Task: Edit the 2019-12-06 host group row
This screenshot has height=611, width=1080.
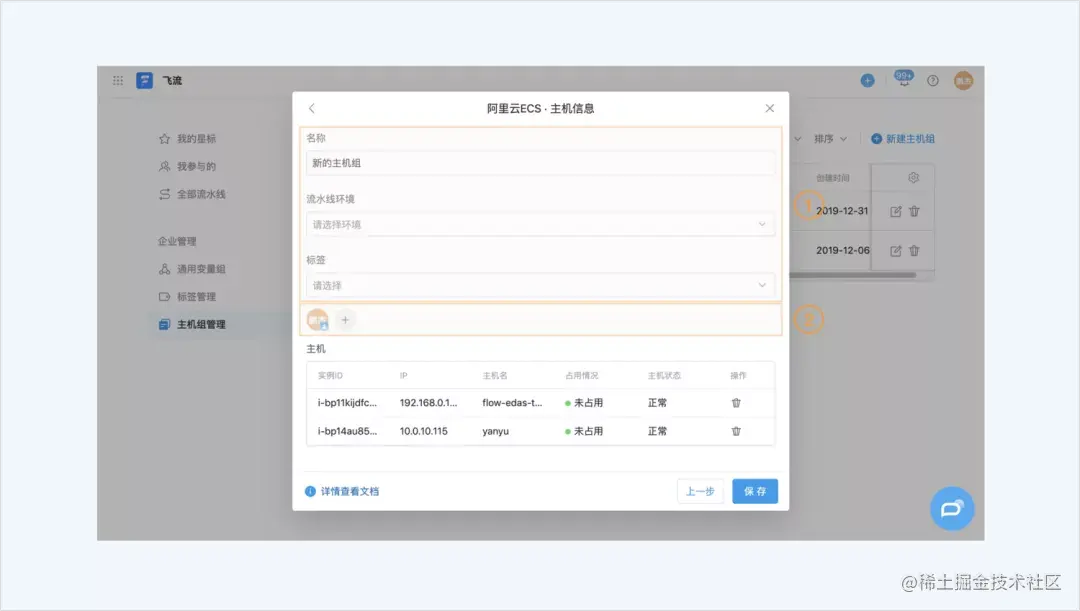Action: click(x=895, y=251)
